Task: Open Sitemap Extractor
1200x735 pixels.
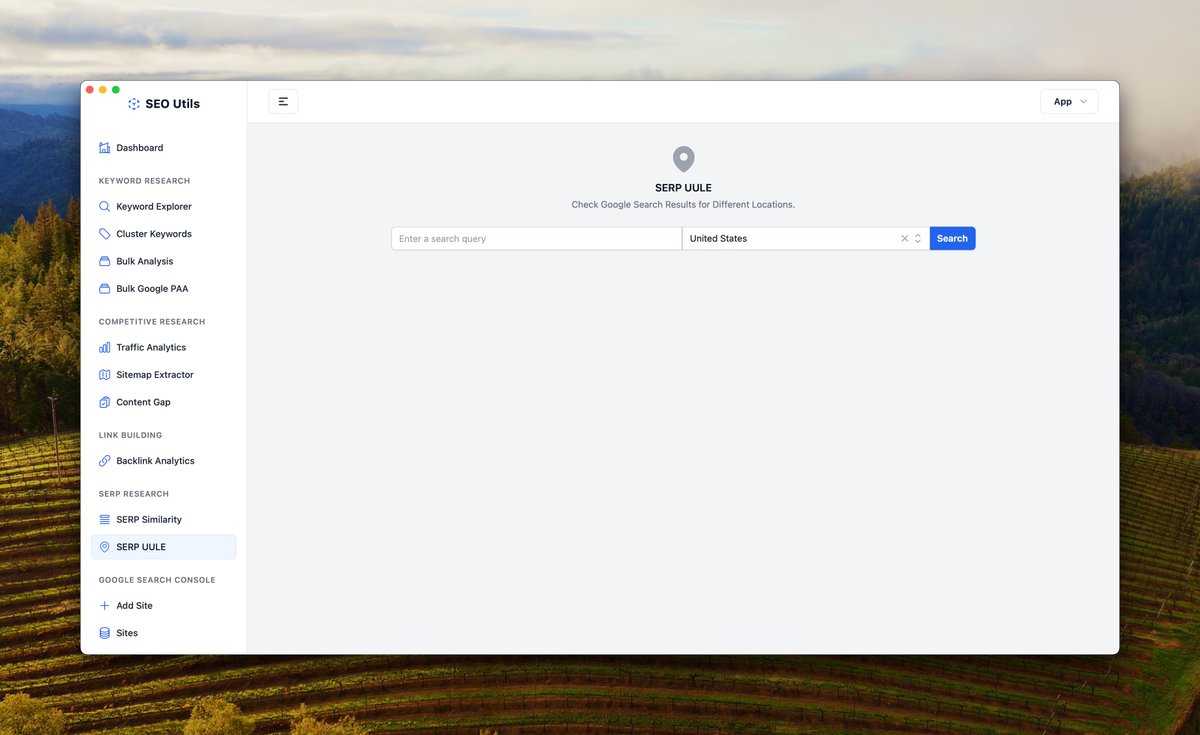Action: tap(164, 375)
